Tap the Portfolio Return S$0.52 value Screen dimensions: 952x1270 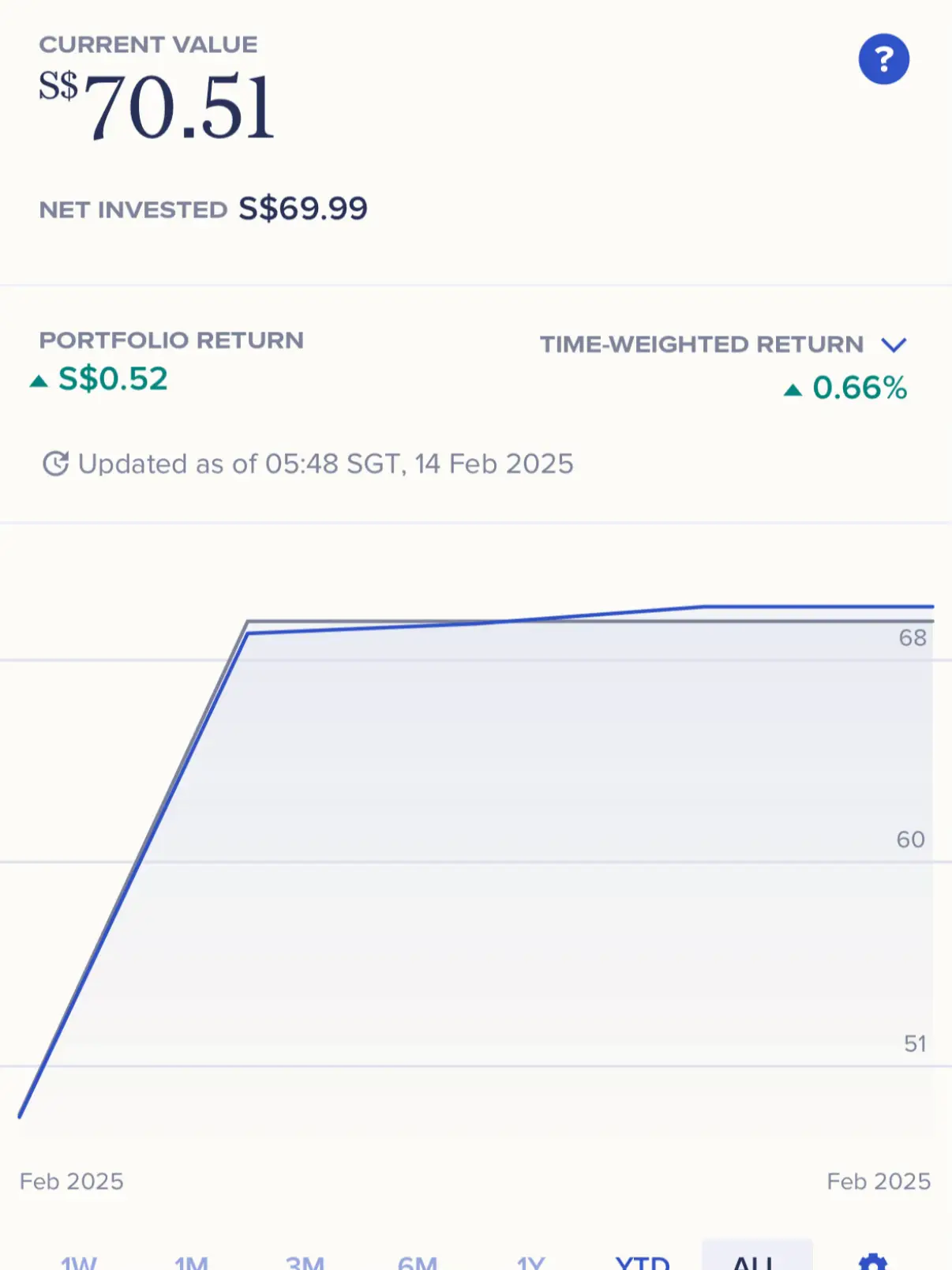[113, 379]
